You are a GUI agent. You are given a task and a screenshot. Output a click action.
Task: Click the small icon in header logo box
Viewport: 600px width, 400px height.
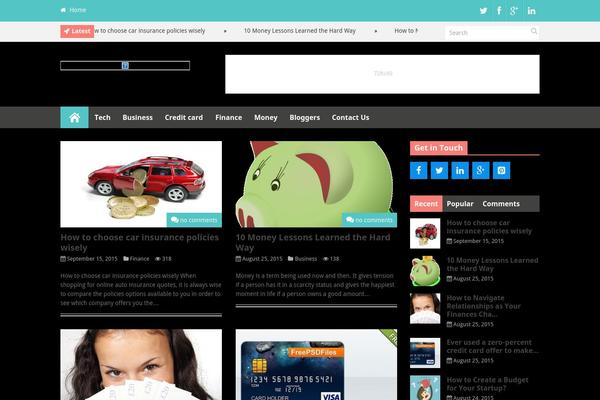click(125, 65)
